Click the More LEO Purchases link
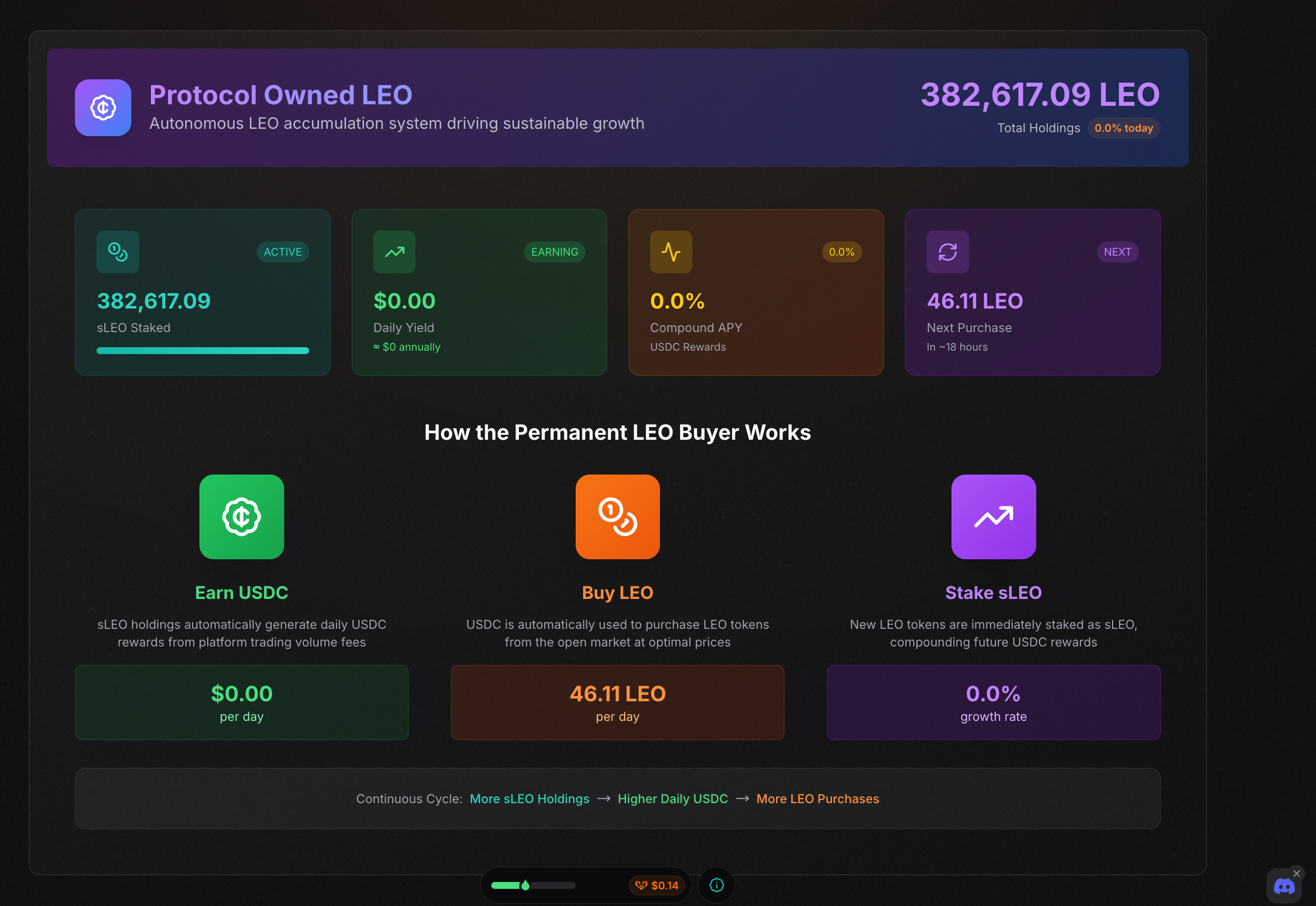This screenshot has height=906, width=1316. [x=817, y=798]
